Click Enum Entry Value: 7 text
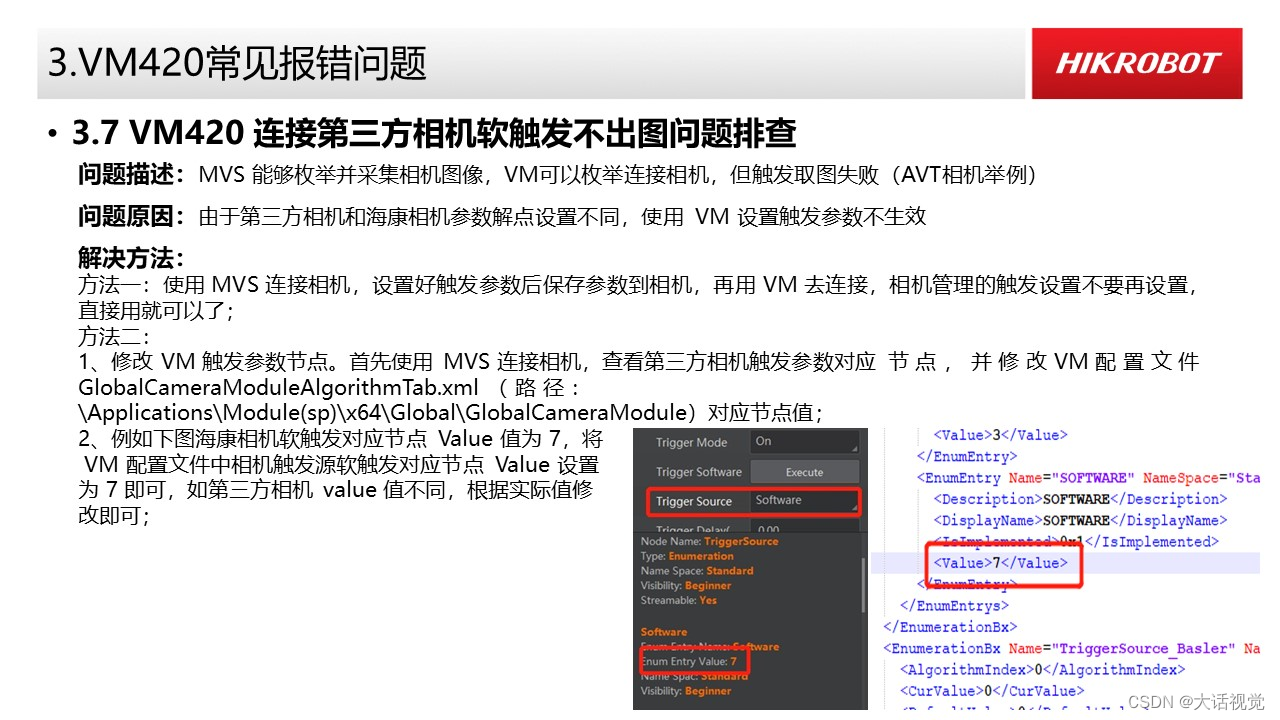This screenshot has width=1280, height=720. coord(689,661)
